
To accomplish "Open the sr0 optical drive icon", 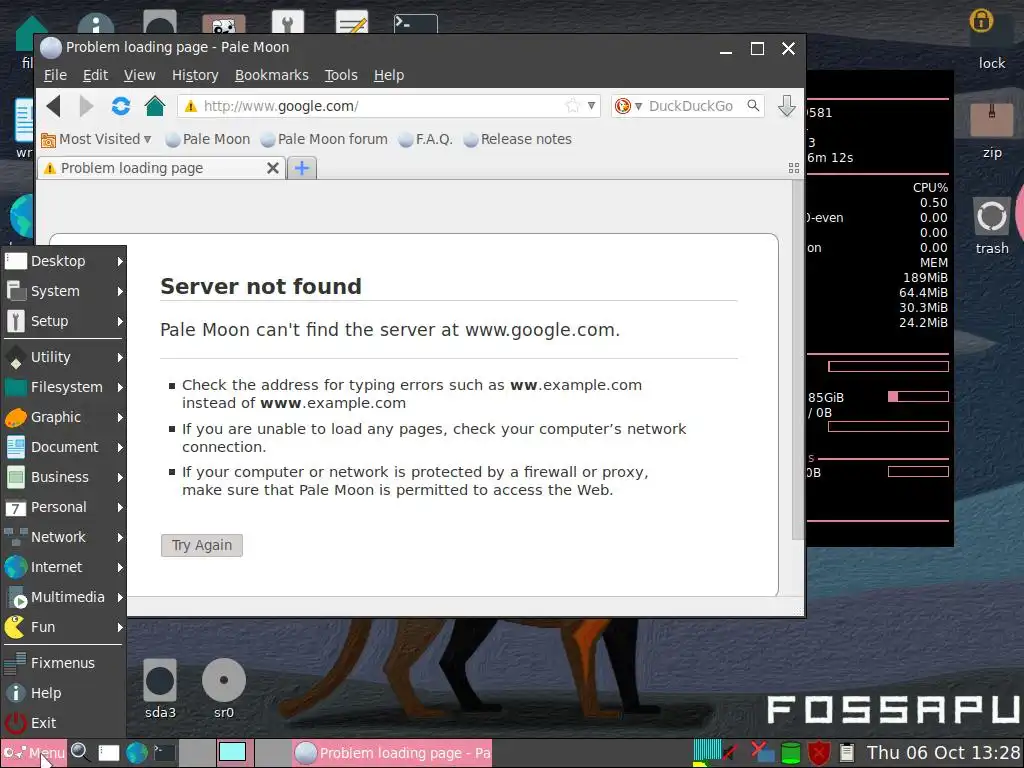I will (223, 688).
